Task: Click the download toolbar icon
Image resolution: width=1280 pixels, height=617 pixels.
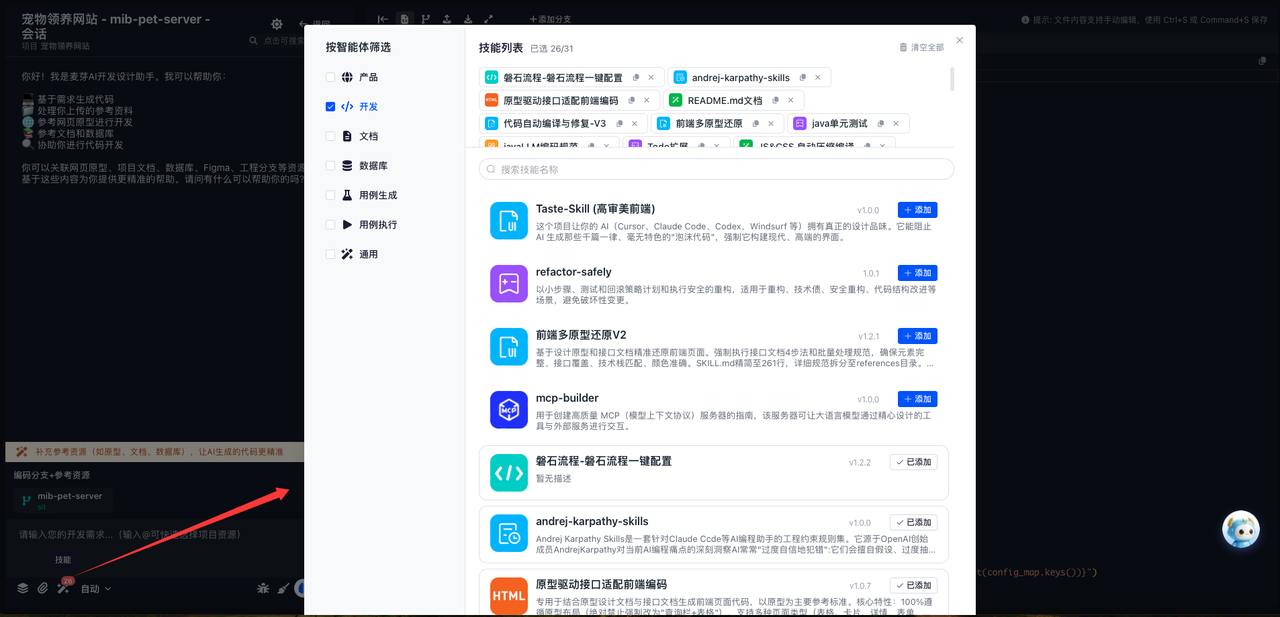Action: [467, 19]
